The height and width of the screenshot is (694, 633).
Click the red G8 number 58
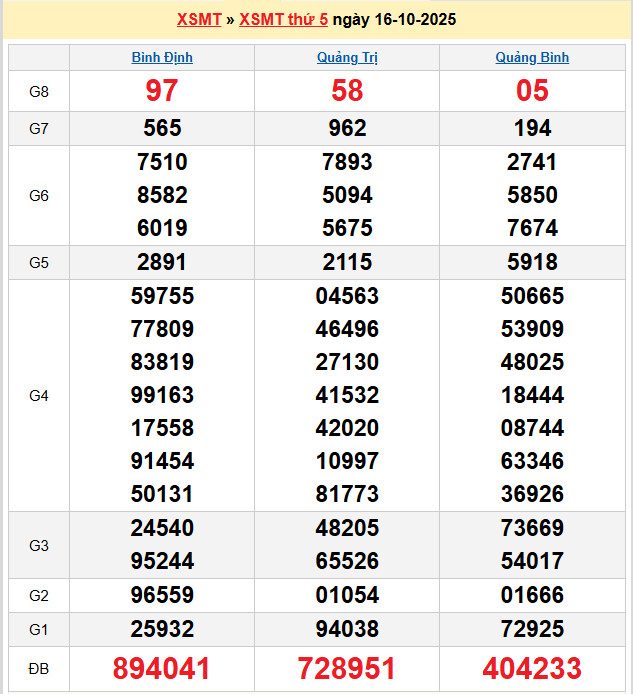tap(347, 91)
